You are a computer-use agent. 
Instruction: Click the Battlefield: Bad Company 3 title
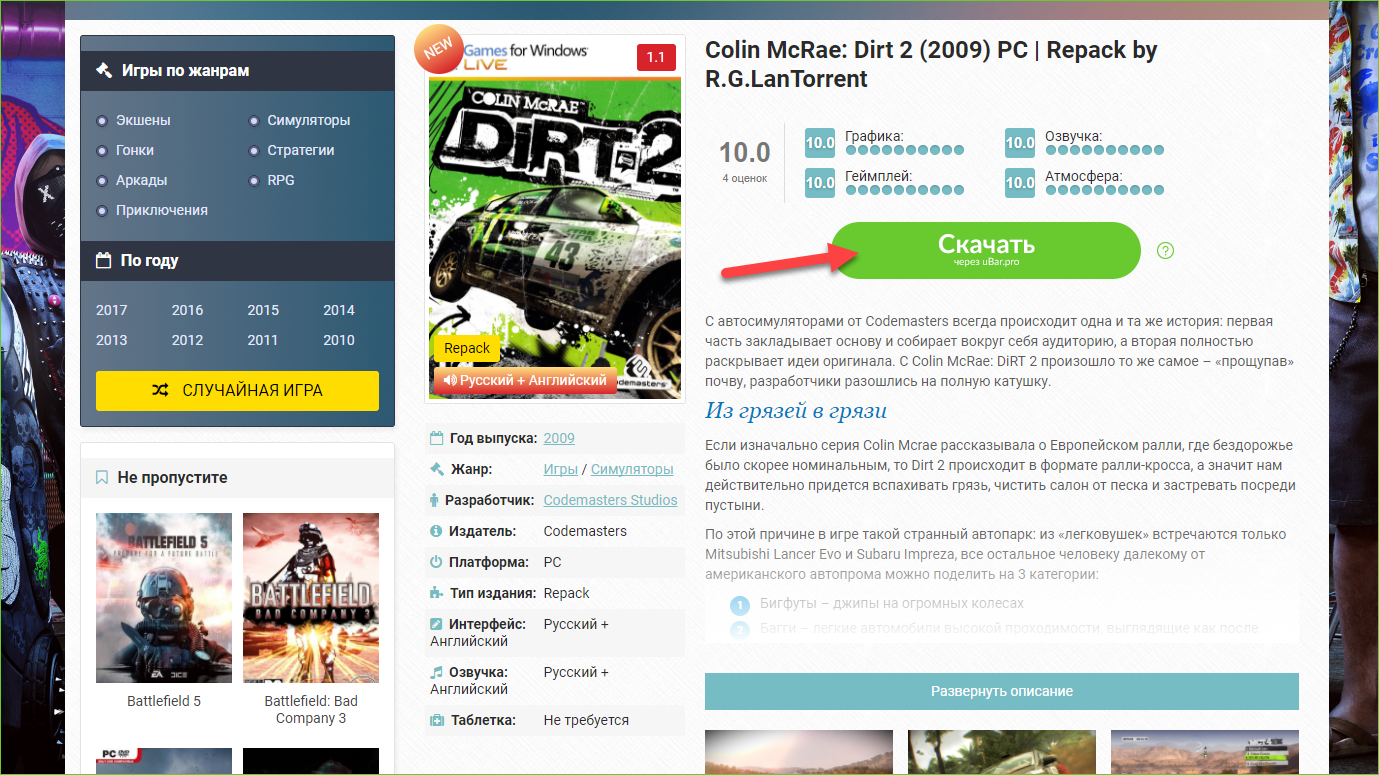311,710
